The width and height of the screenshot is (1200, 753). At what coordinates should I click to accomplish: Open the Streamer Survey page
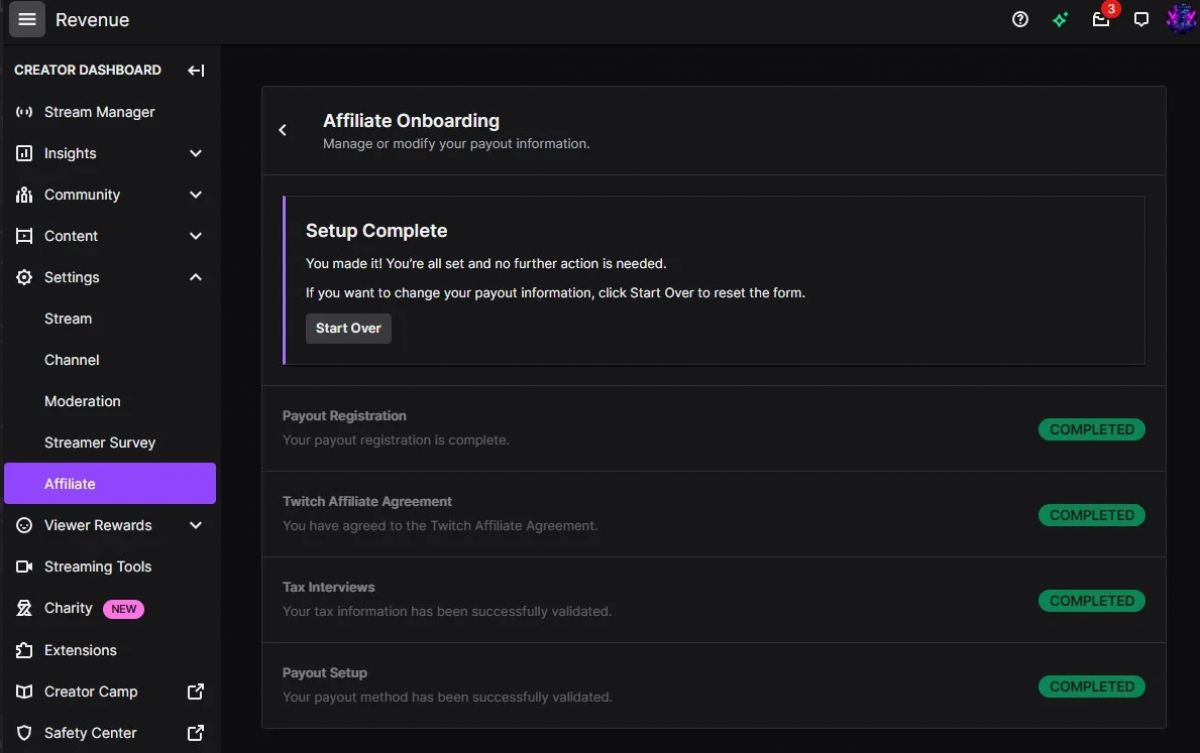110,442
